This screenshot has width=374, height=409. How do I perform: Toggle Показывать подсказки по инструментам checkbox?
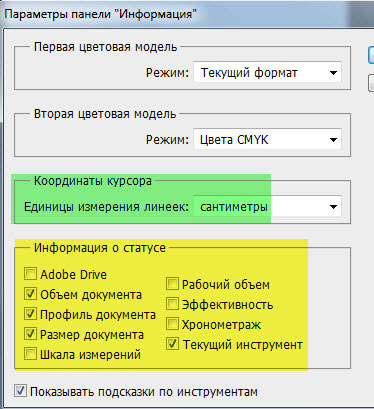20,391
